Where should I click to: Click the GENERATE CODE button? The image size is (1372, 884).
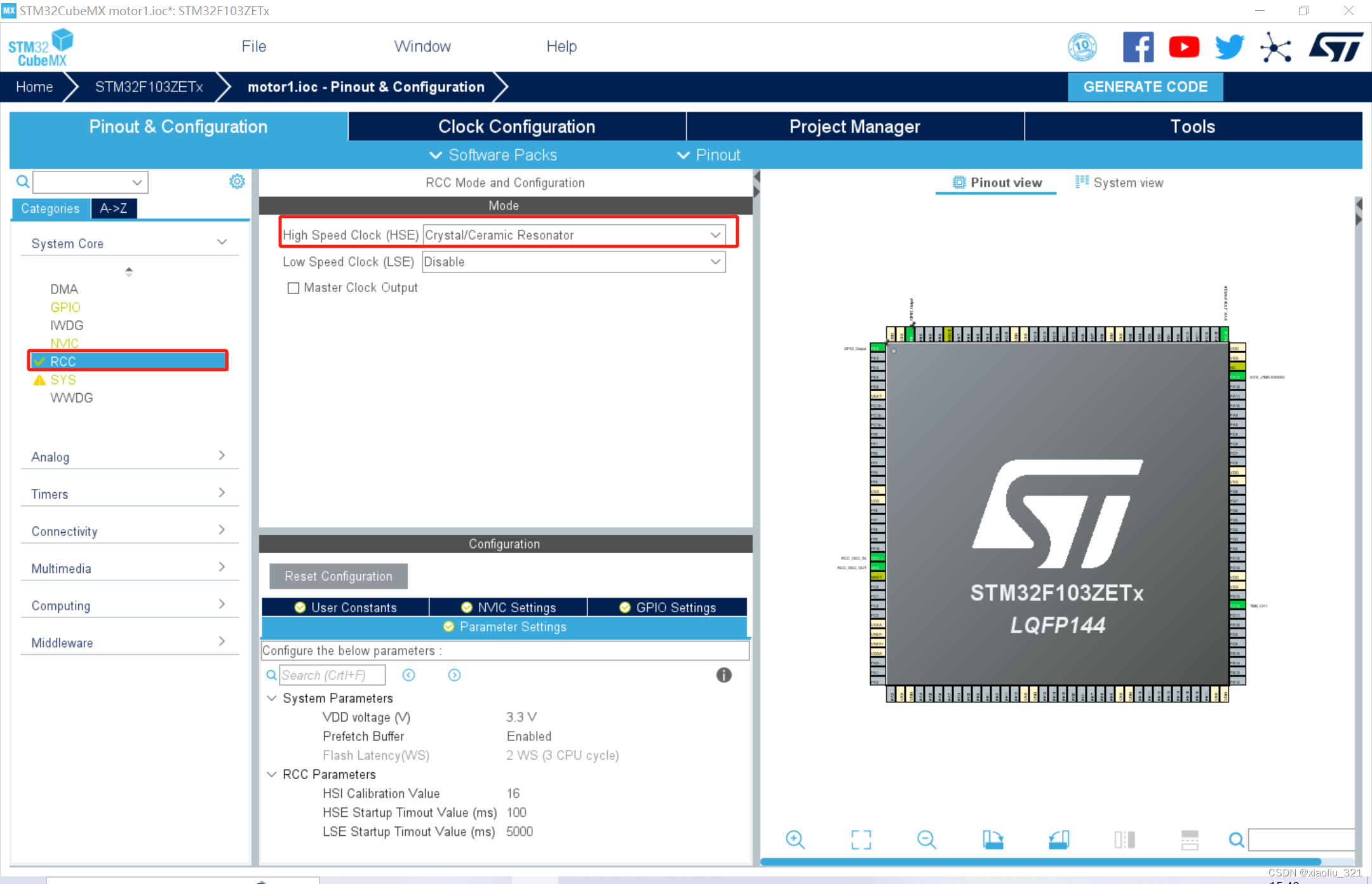1145,87
